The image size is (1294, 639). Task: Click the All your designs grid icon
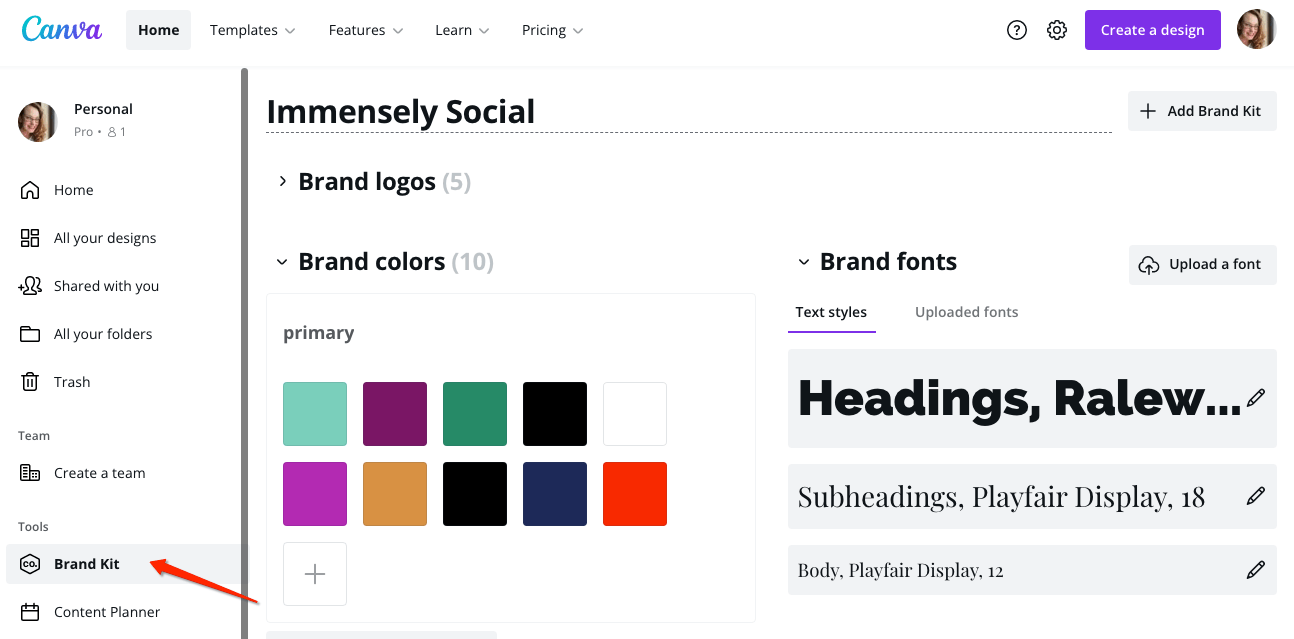coord(30,238)
